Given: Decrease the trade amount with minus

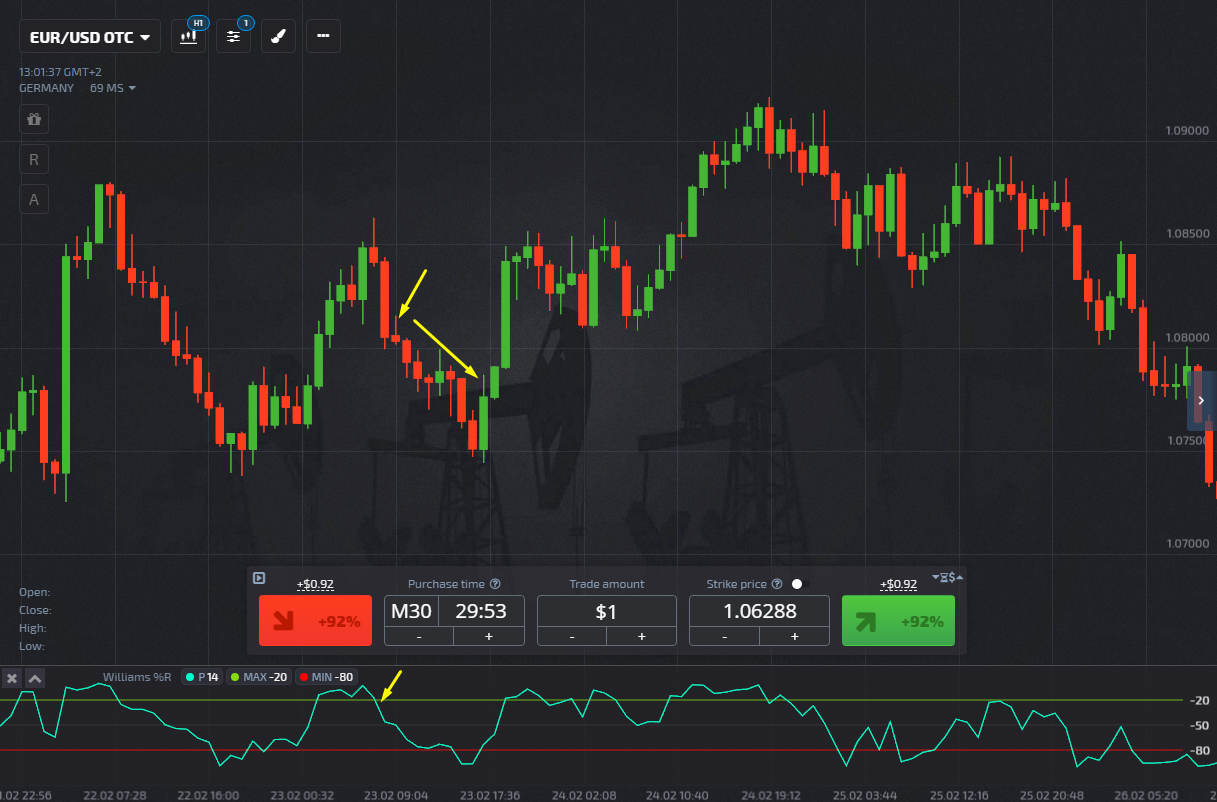Looking at the screenshot, I should click(x=572, y=636).
